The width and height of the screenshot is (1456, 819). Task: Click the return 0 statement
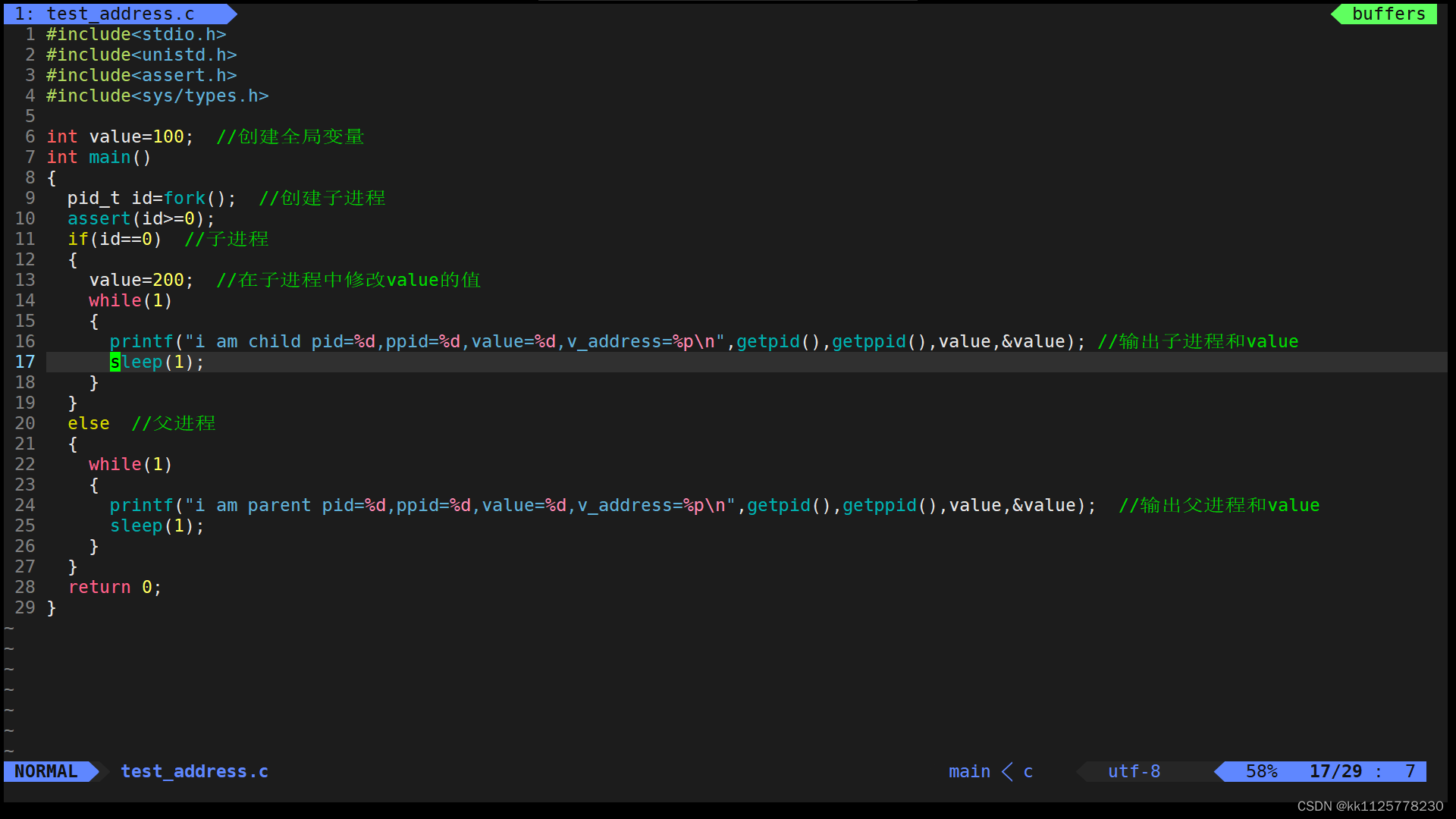point(115,587)
